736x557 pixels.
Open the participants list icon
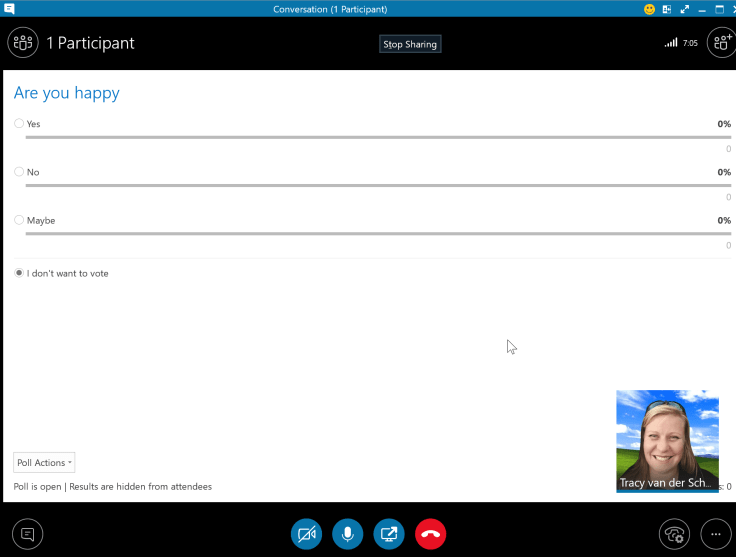coord(22,43)
